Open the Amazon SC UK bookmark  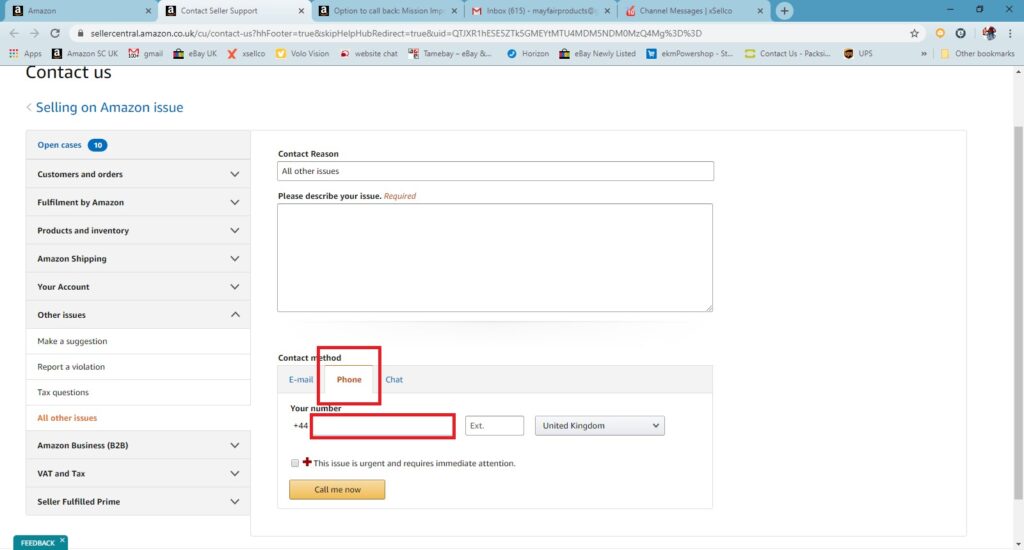coord(85,54)
